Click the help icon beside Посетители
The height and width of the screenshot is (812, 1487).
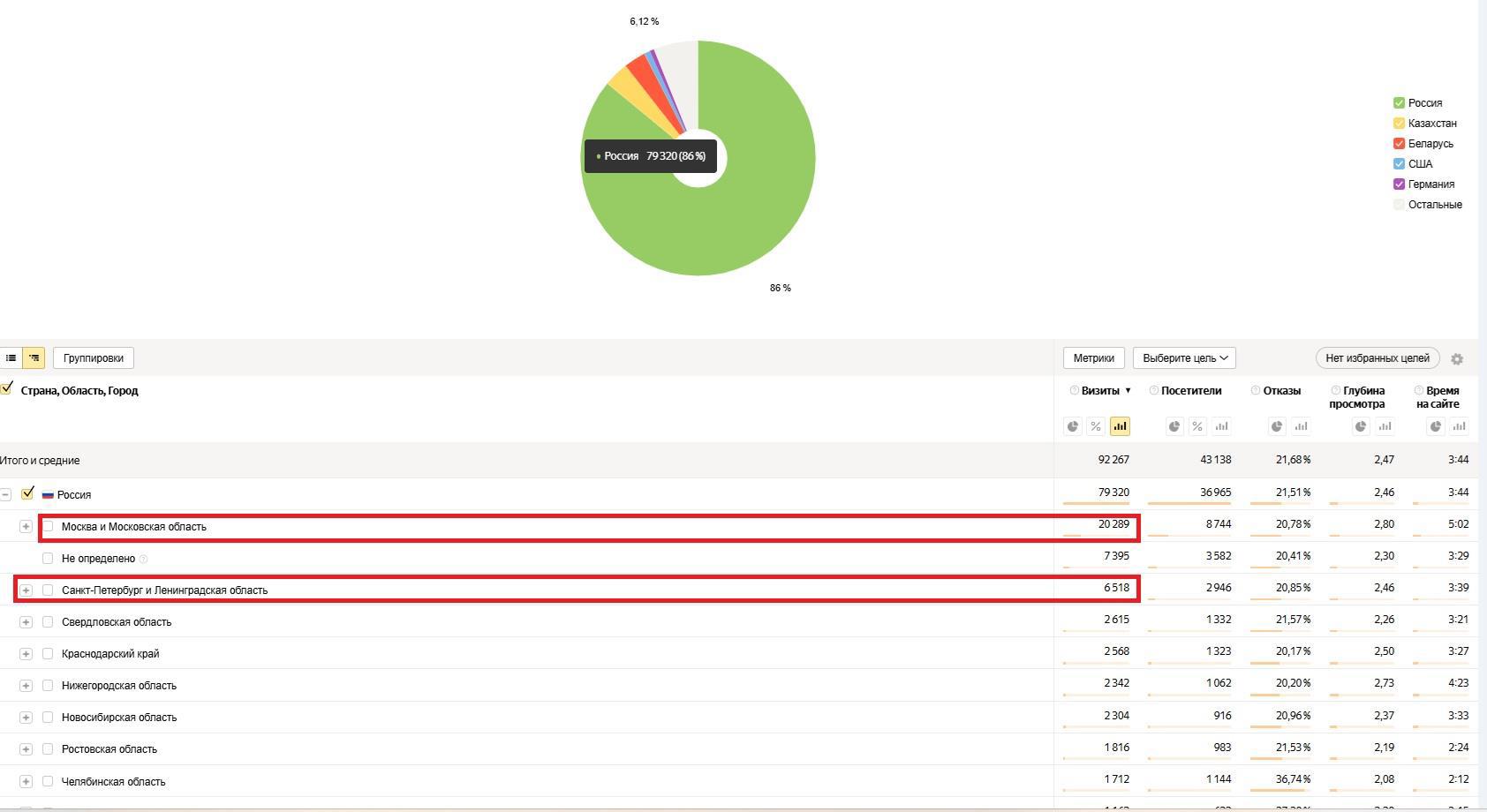pyautogui.click(x=1153, y=390)
